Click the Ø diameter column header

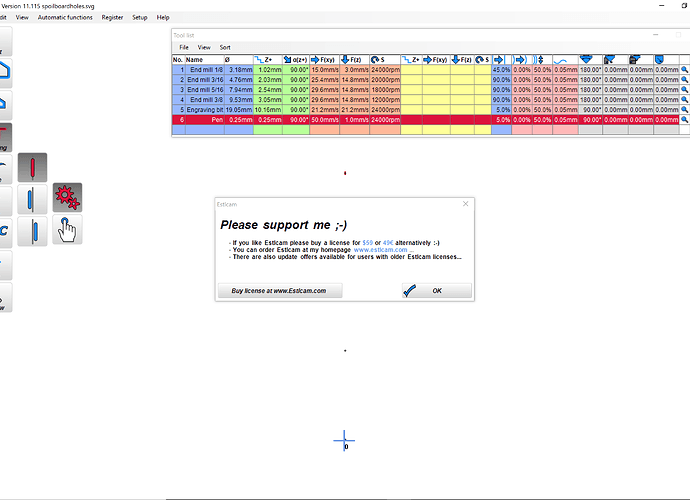pyautogui.click(x=239, y=59)
